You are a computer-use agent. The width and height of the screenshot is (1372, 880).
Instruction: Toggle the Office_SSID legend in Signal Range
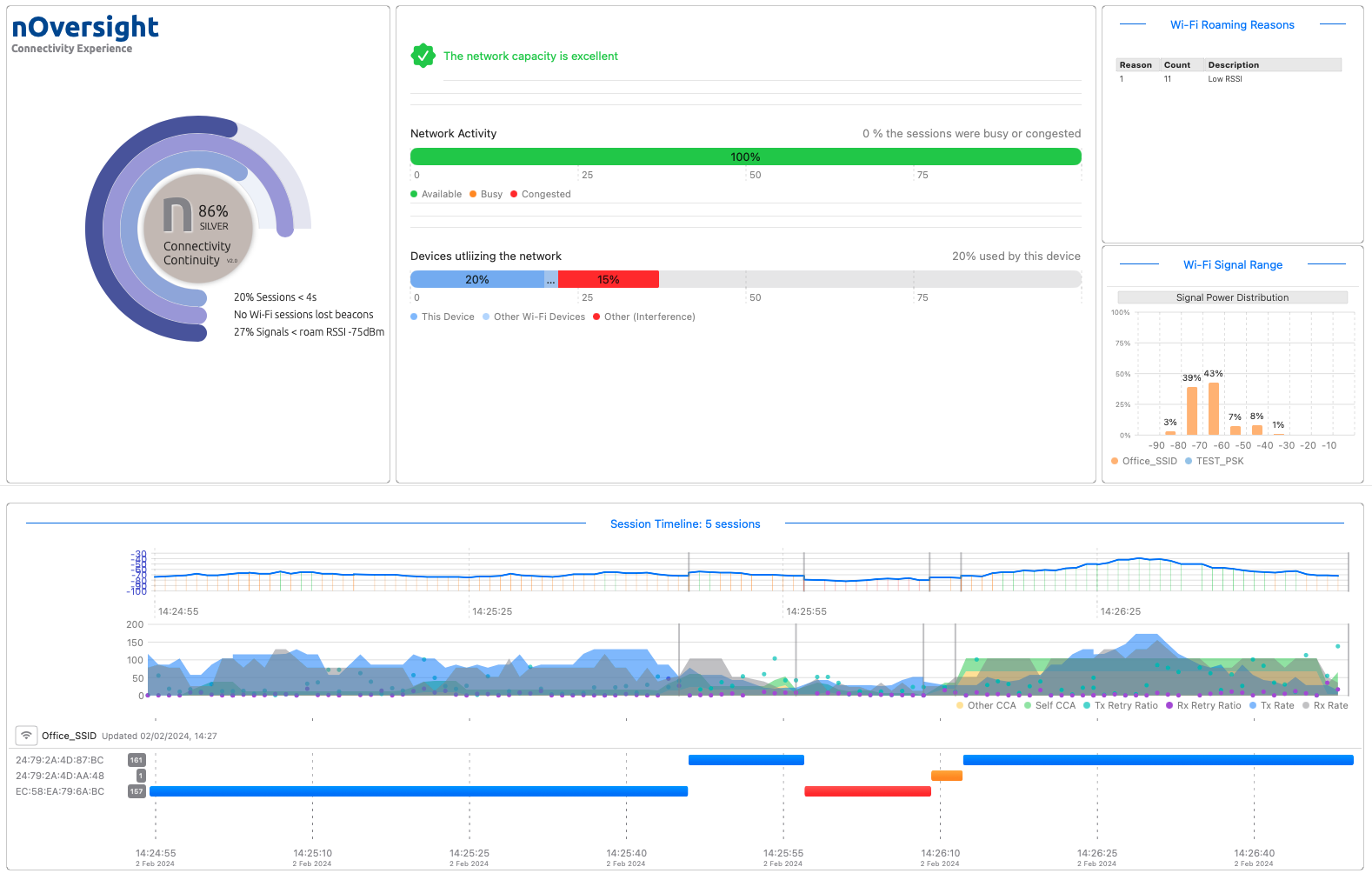click(1143, 461)
